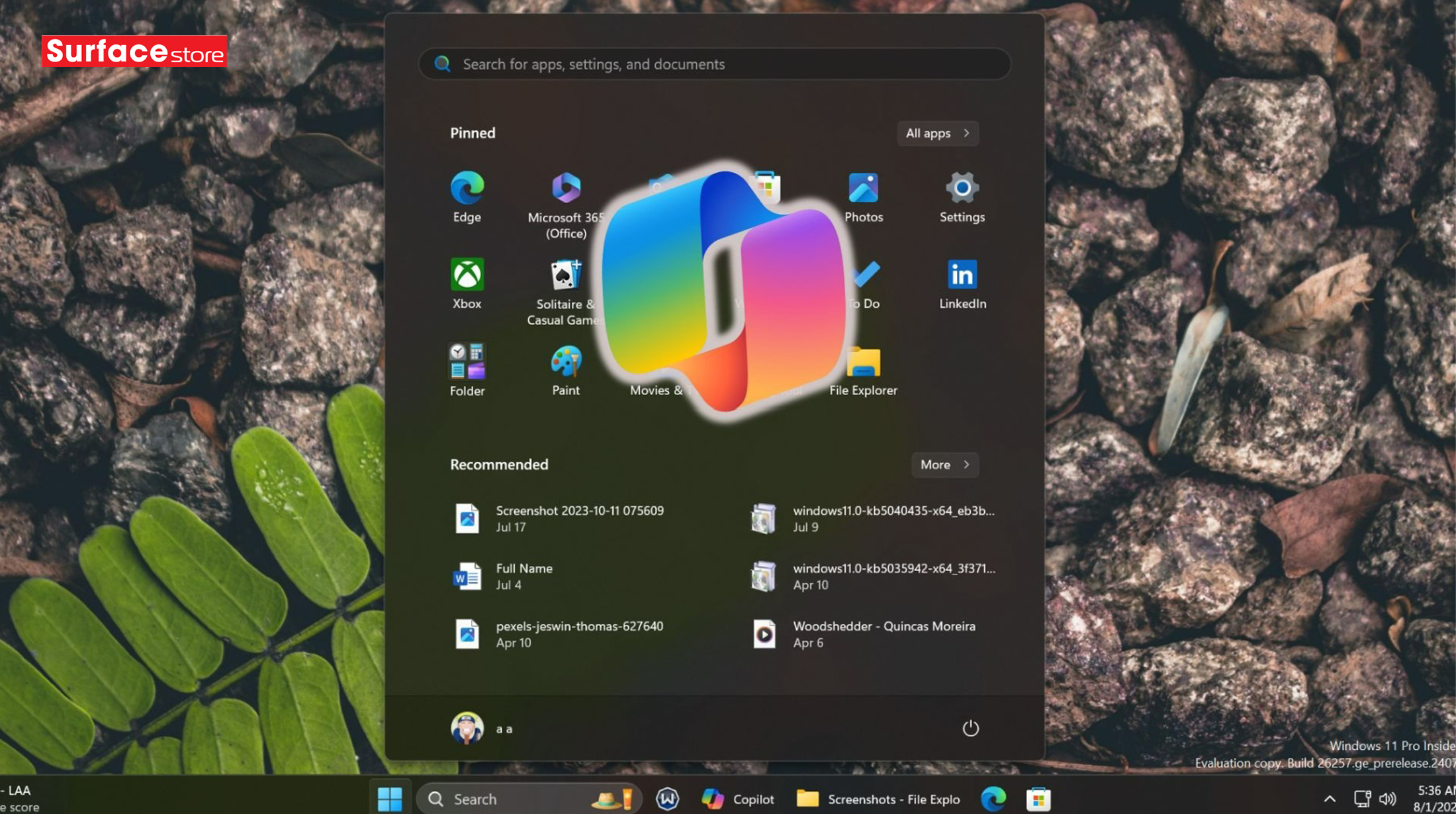Open LinkedIn from pinned apps
This screenshot has height=814, width=1456.
coord(962,278)
